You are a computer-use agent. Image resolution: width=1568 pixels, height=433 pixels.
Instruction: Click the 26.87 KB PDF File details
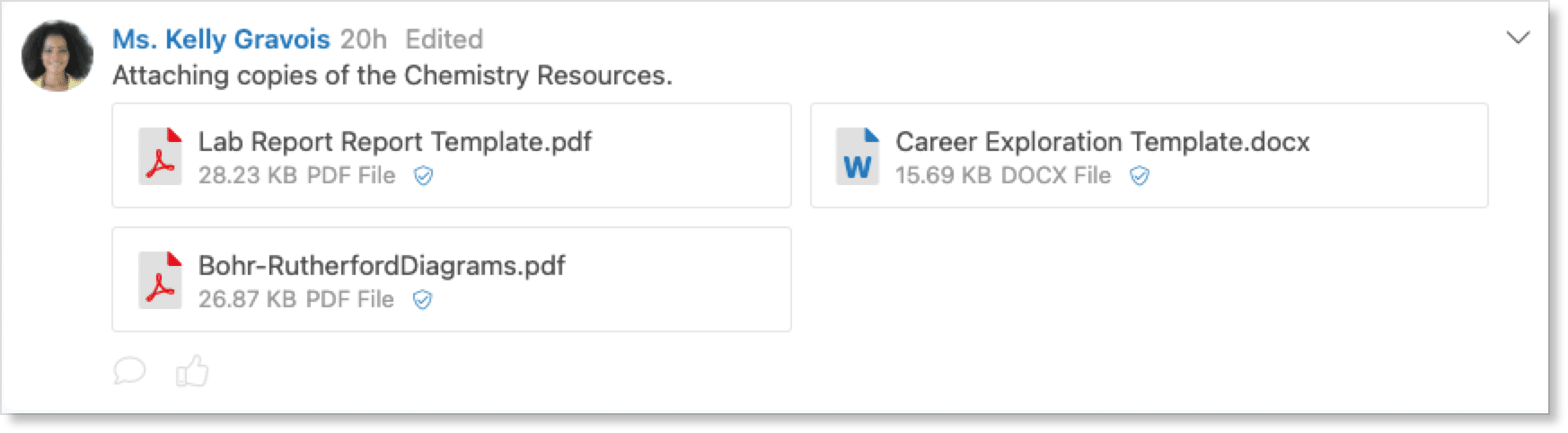(295, 299)
